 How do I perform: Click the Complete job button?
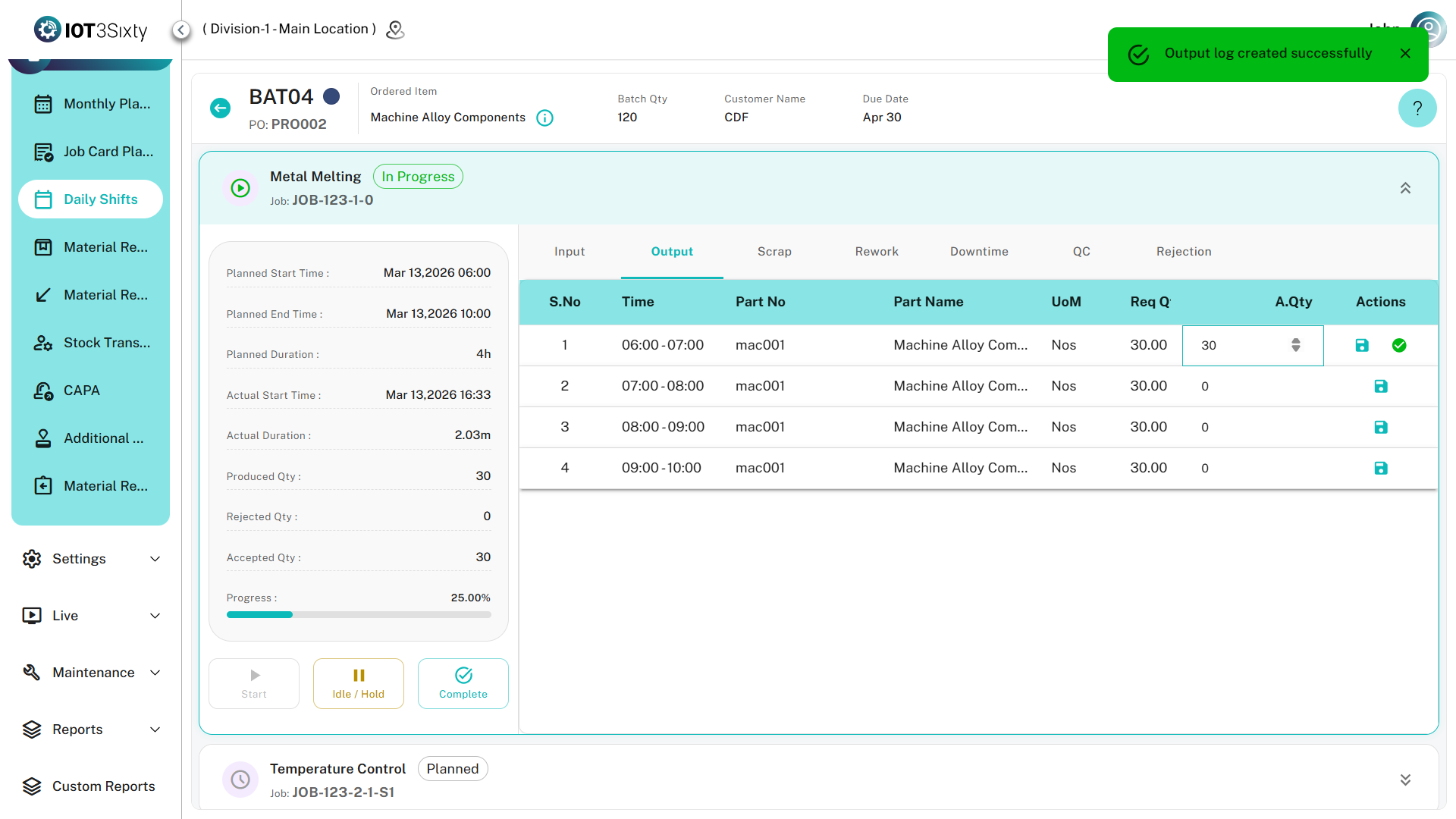click(463, 683)
